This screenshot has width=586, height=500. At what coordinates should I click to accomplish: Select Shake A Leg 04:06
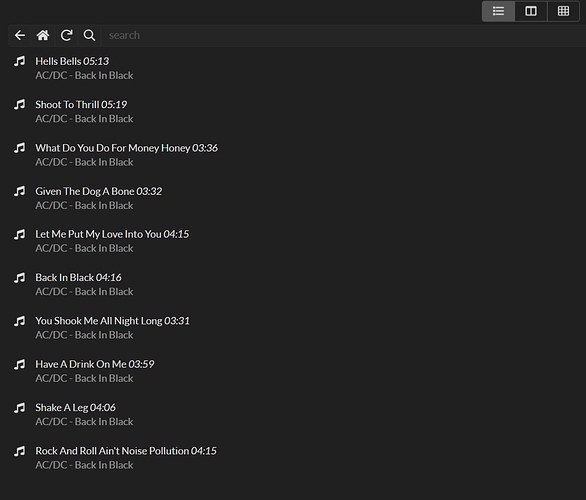[x=75, y=408]
